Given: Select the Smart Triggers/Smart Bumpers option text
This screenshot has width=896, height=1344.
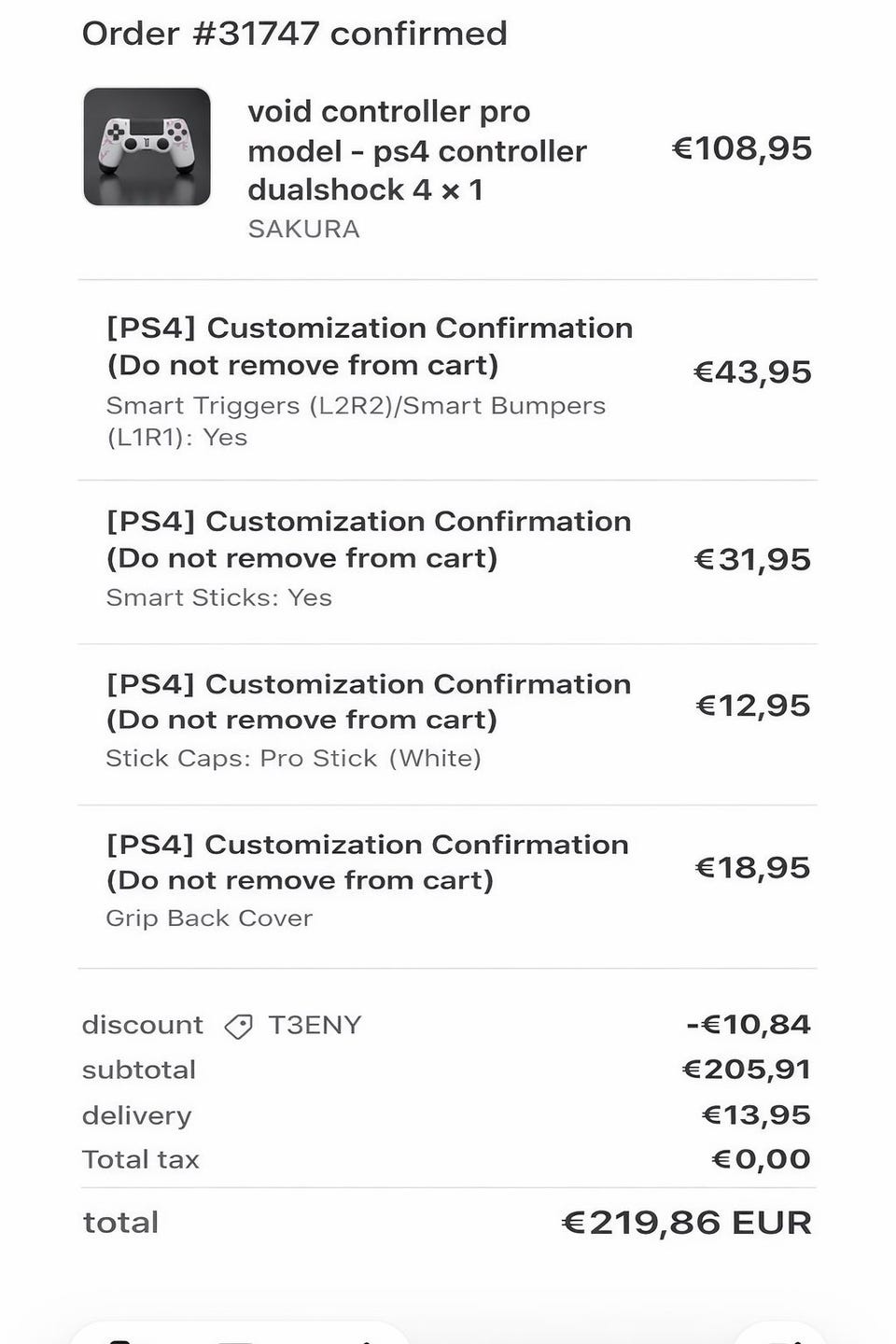Looking at the screenshot, I should (356, 421).
